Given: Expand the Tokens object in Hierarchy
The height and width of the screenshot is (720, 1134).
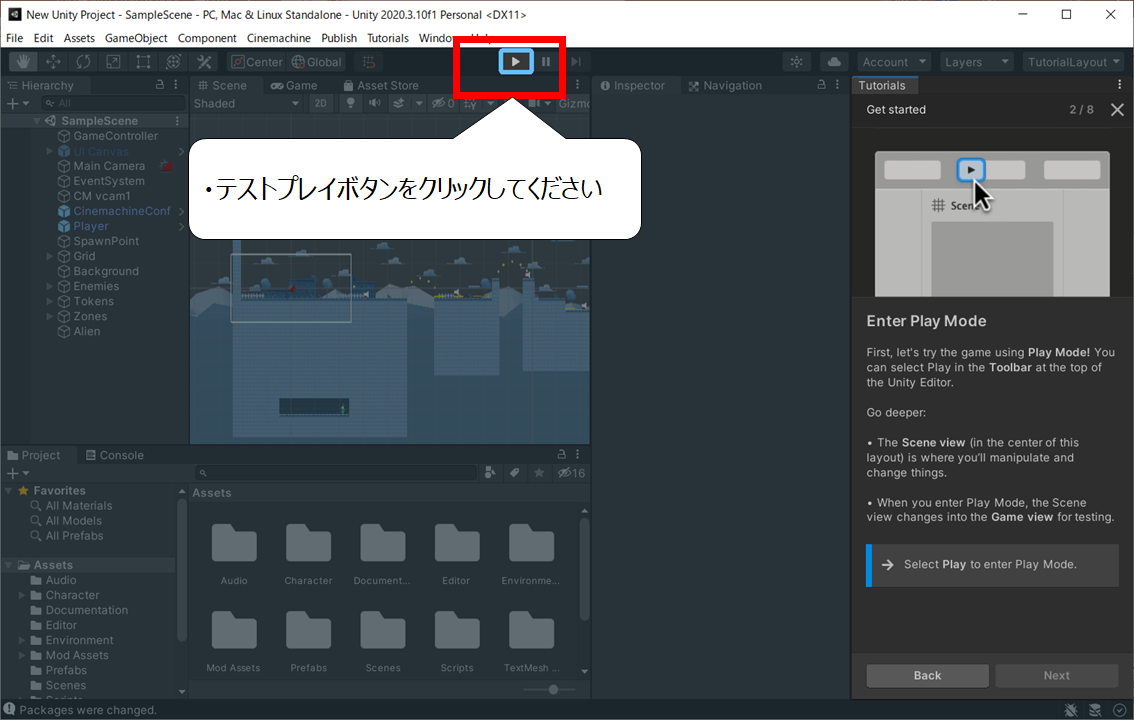Looking at the screenshot, I should click(50, 301).
